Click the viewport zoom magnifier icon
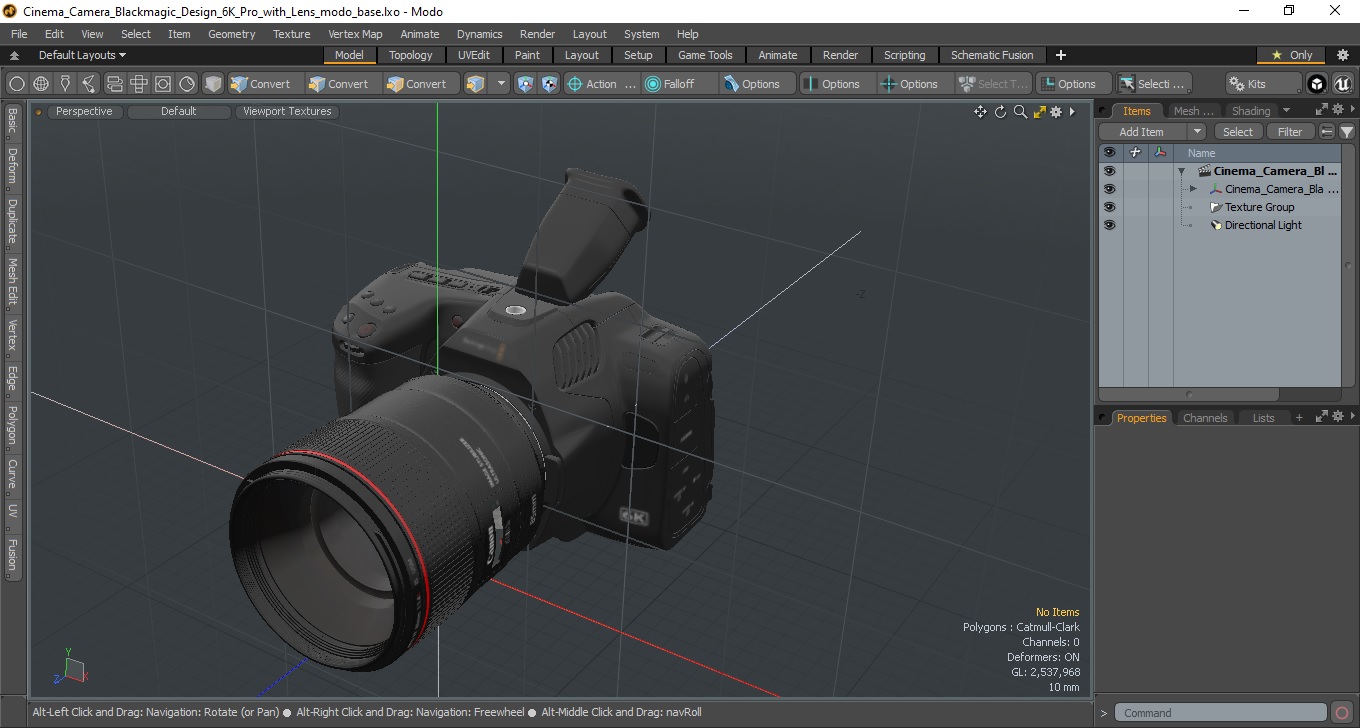Image resolution: width=1360 pixels, height=728 pixels. pos(1020,112)
